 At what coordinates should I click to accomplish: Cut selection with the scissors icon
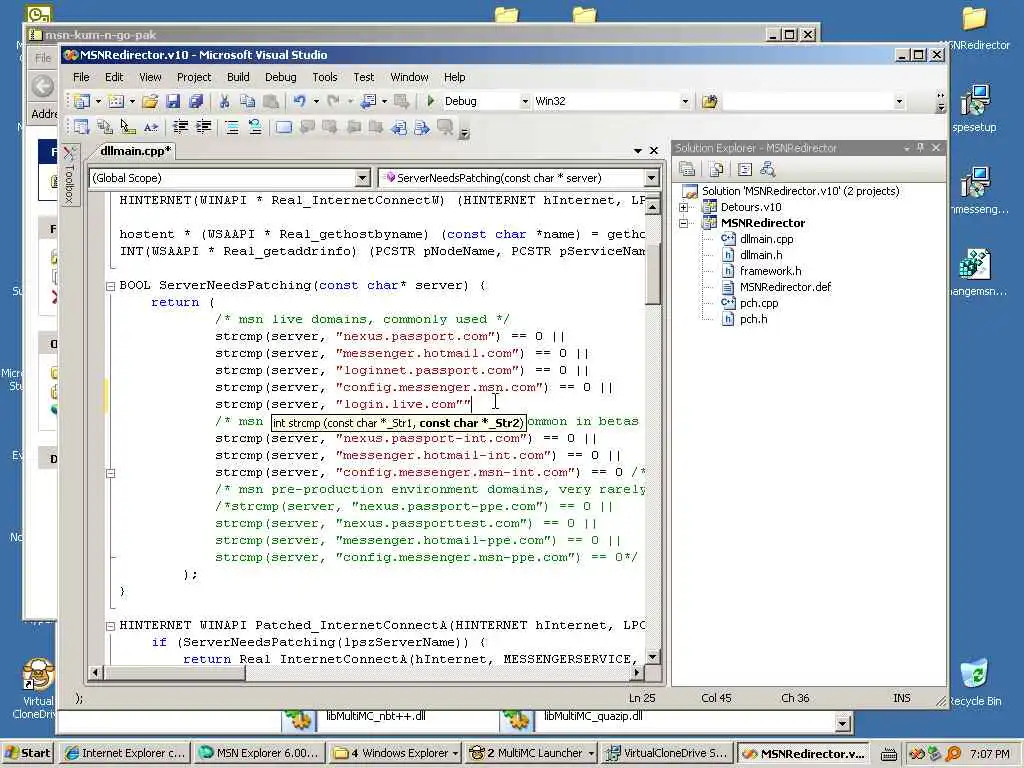pos(224,101)
